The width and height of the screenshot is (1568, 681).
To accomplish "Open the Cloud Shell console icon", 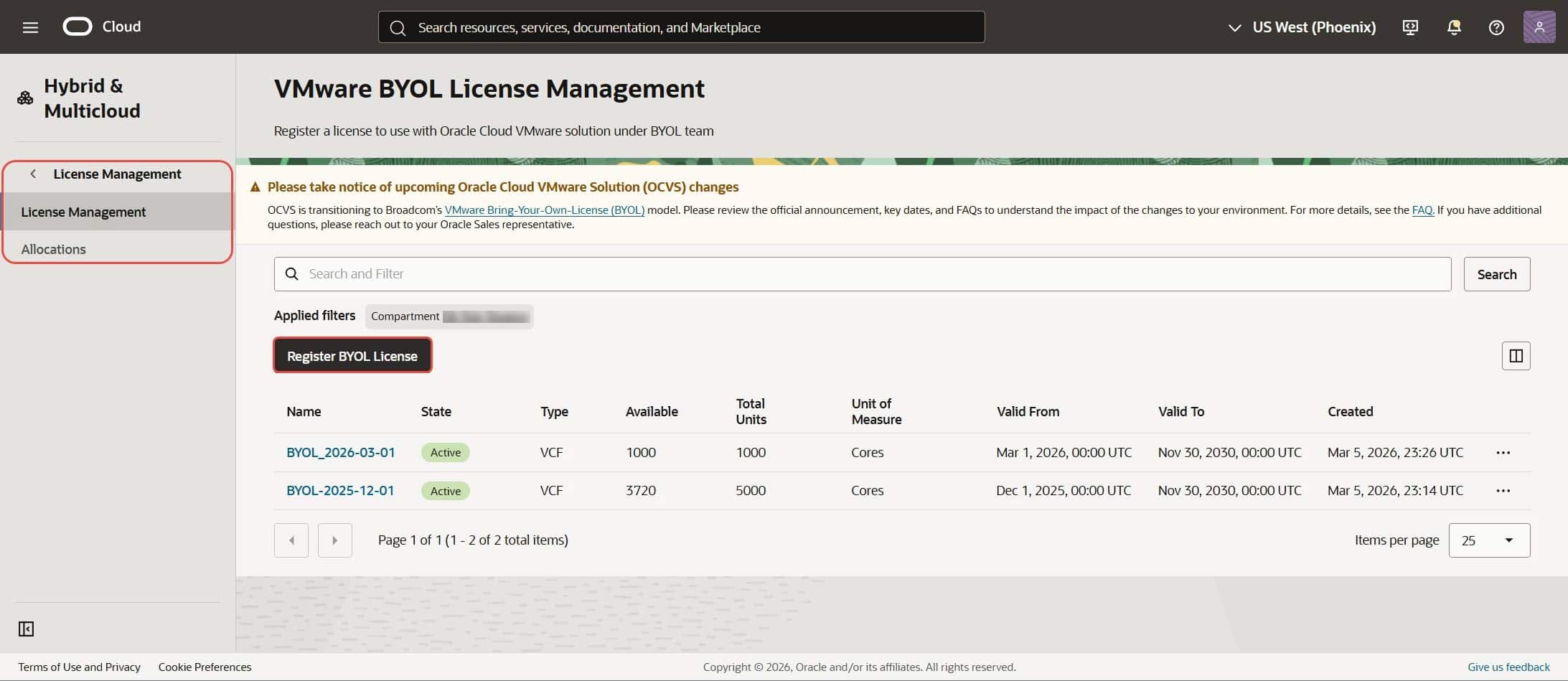I will [x=1410, y=27].
